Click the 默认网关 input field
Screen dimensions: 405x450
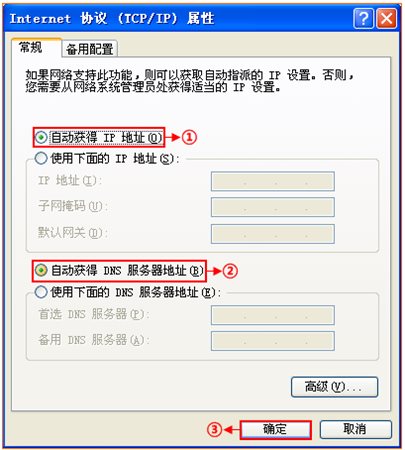[x=273, y=233]
